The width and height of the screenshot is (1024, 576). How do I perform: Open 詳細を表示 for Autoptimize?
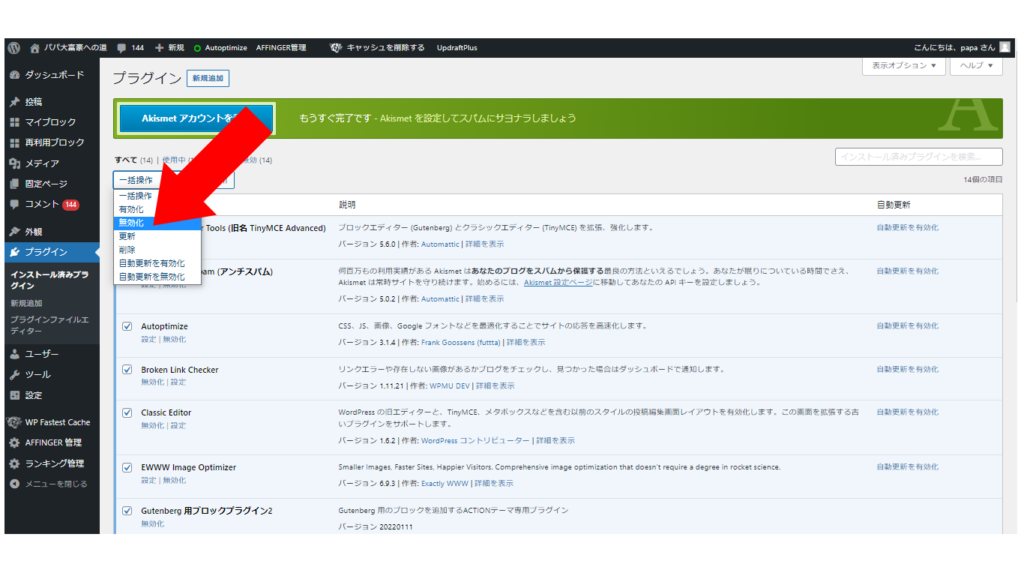tap(526, 342)
